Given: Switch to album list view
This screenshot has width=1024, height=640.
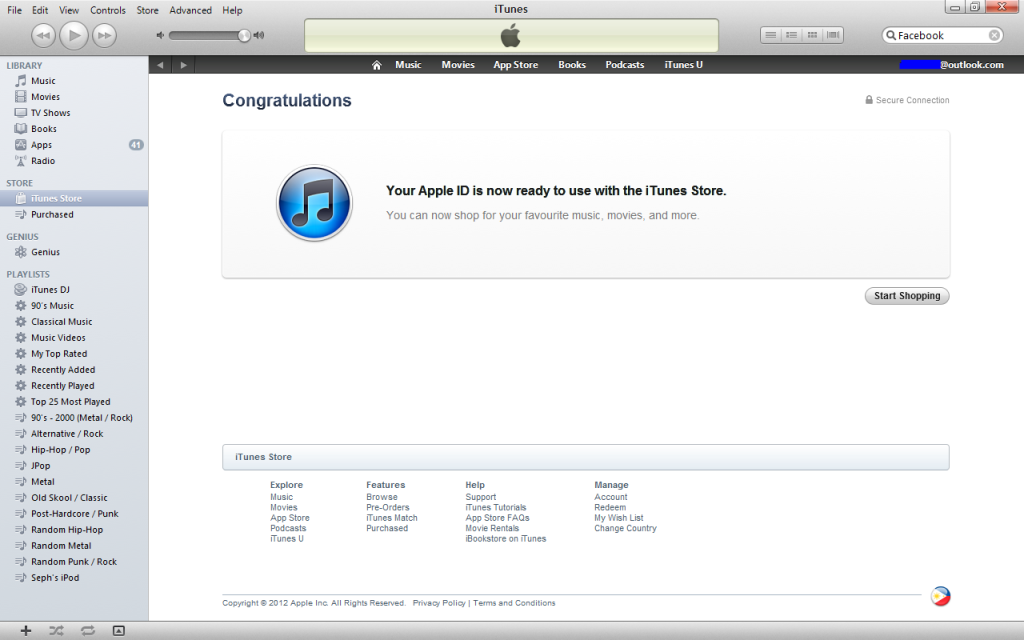Looking at the screenshot, I should pos(792,35).
